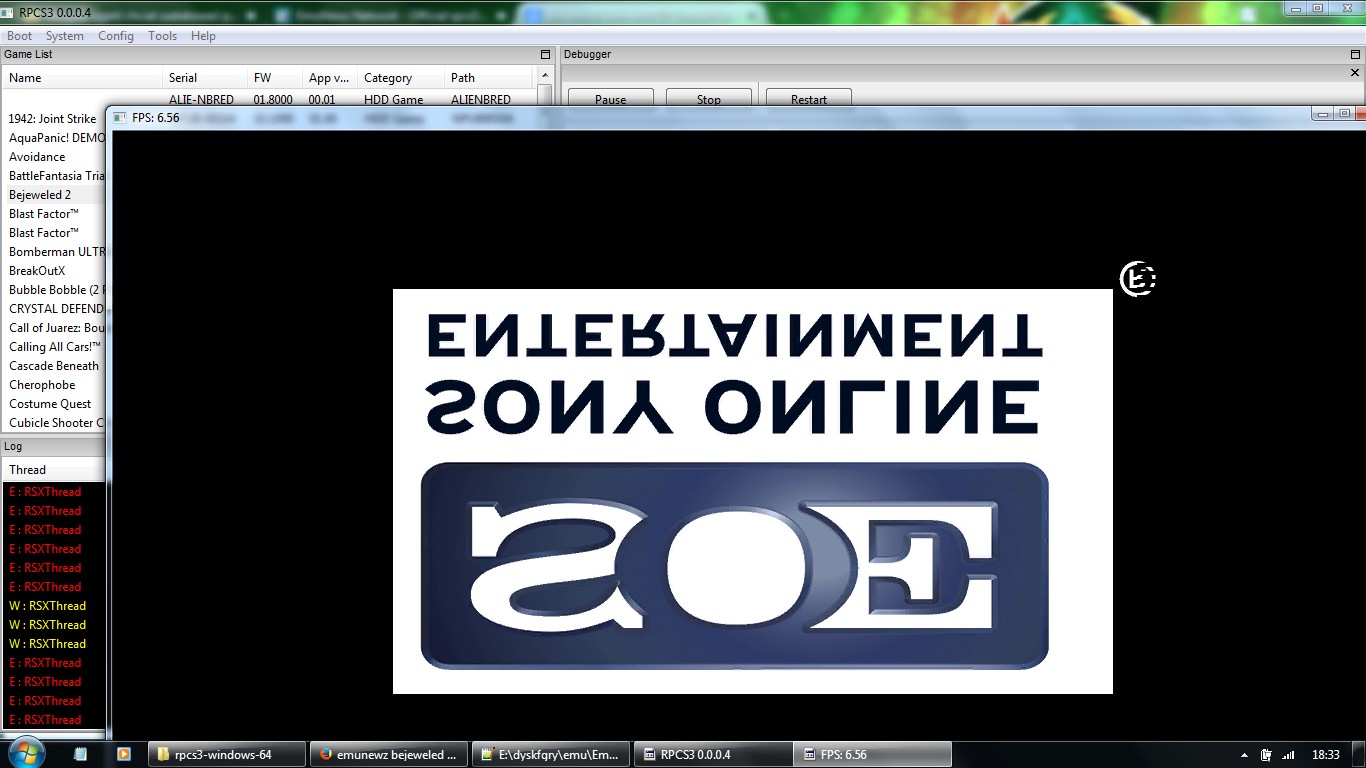The height and width of the screenshot is (768, 1366).
Task: Open the Windows Start menu
Action: pyautogui.click(x=26, y=753)
